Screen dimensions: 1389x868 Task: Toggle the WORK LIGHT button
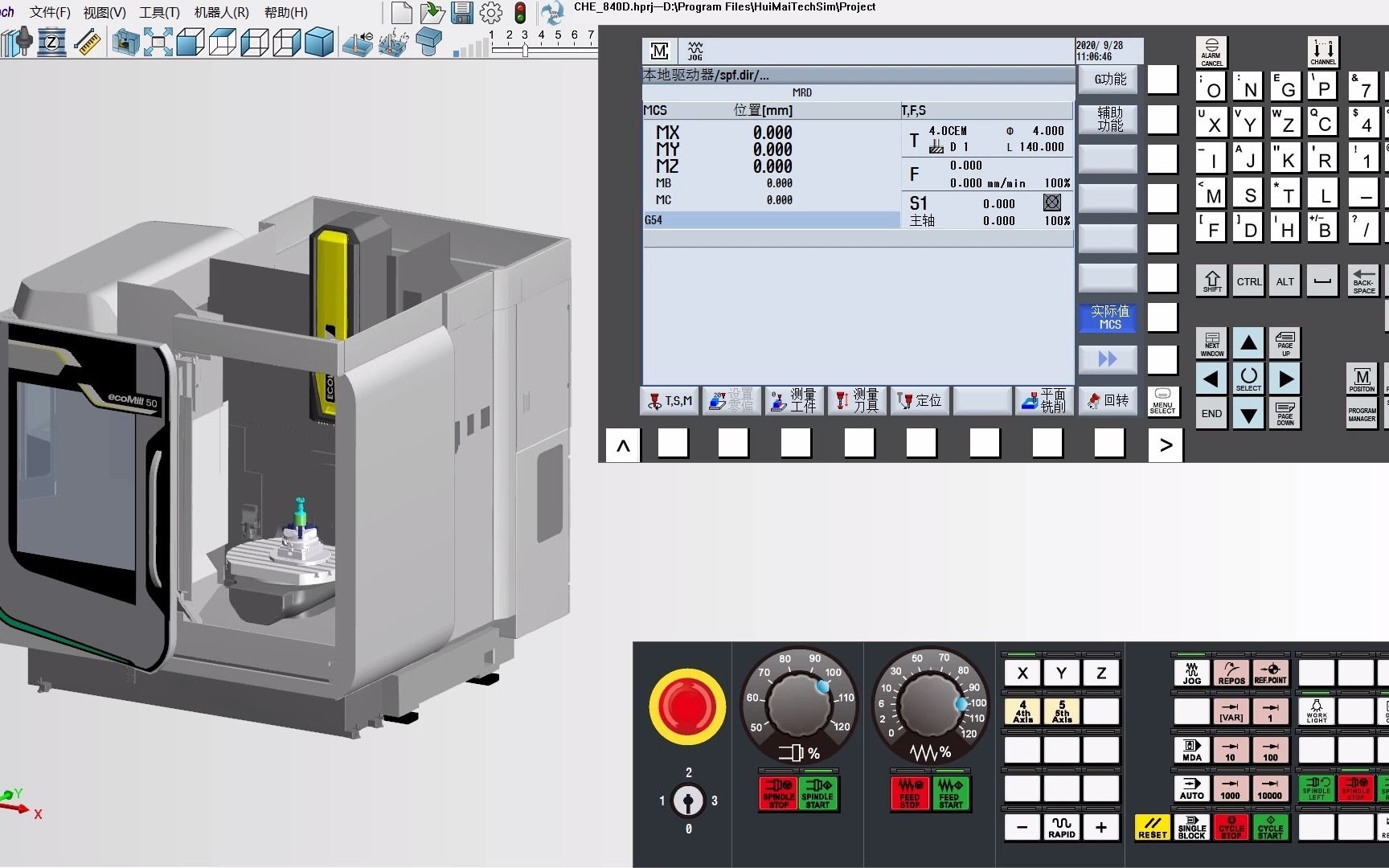coord(1317,711)
